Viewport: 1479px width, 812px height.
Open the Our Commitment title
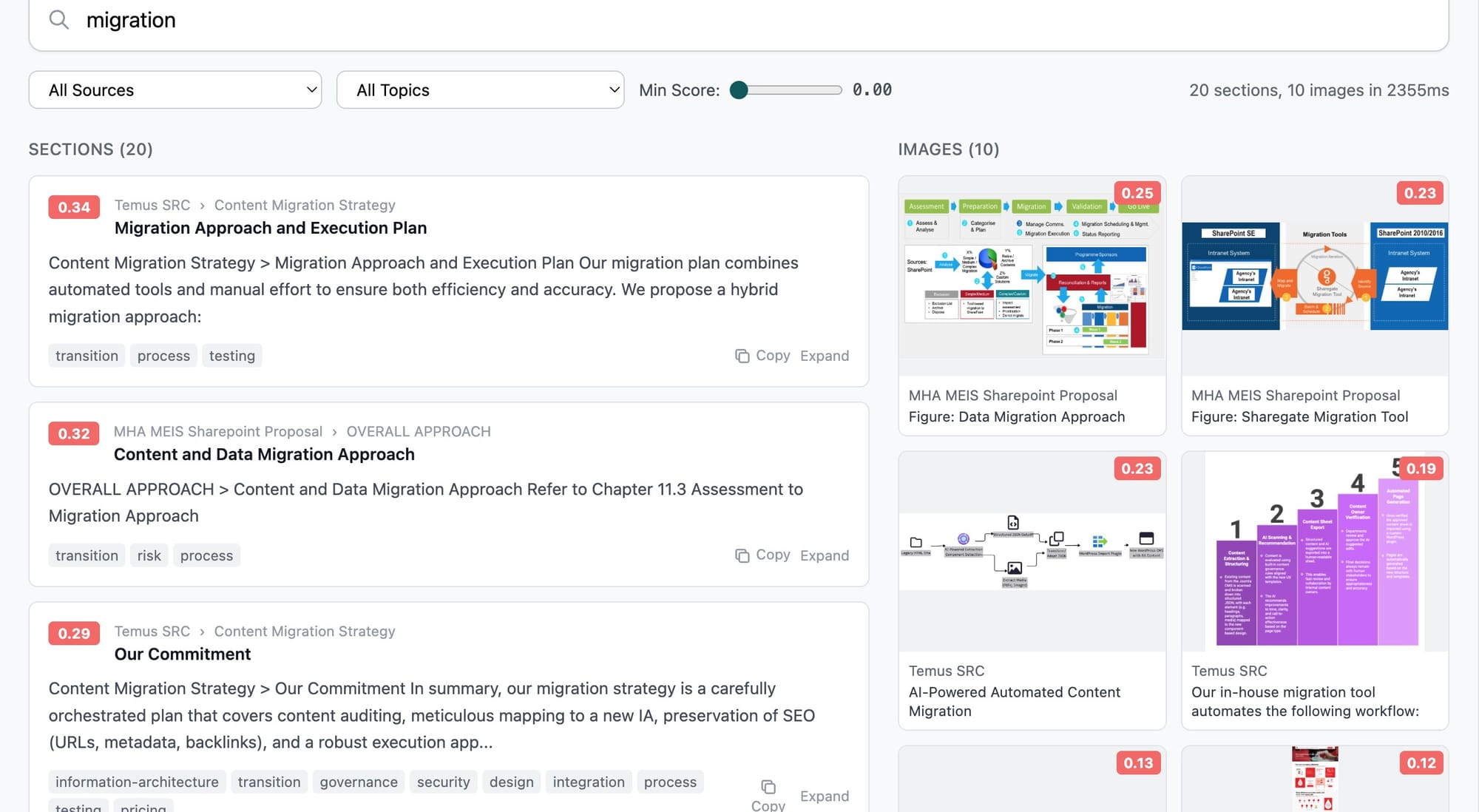(183, 654)
